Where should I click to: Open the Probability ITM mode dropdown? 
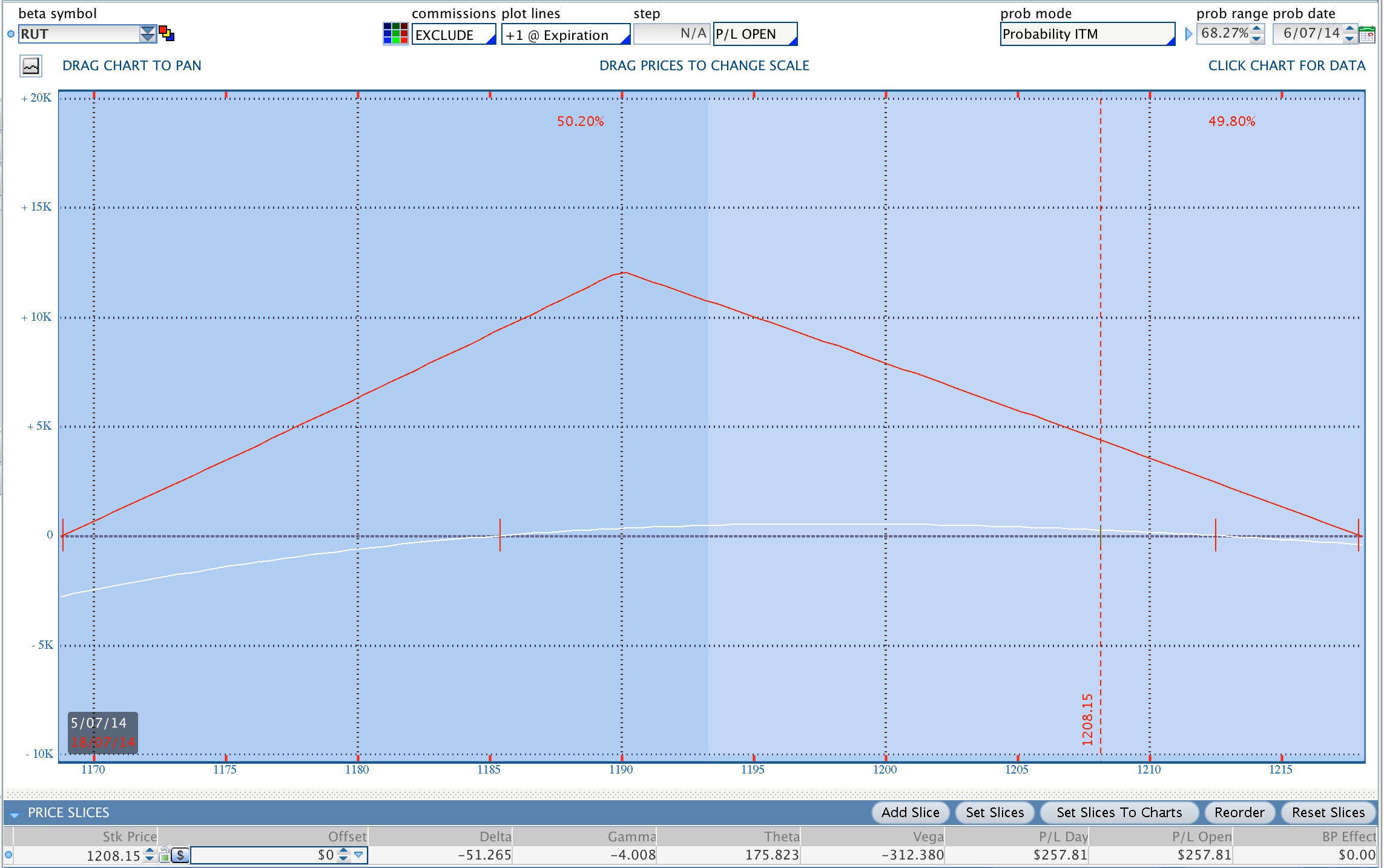1087,34
